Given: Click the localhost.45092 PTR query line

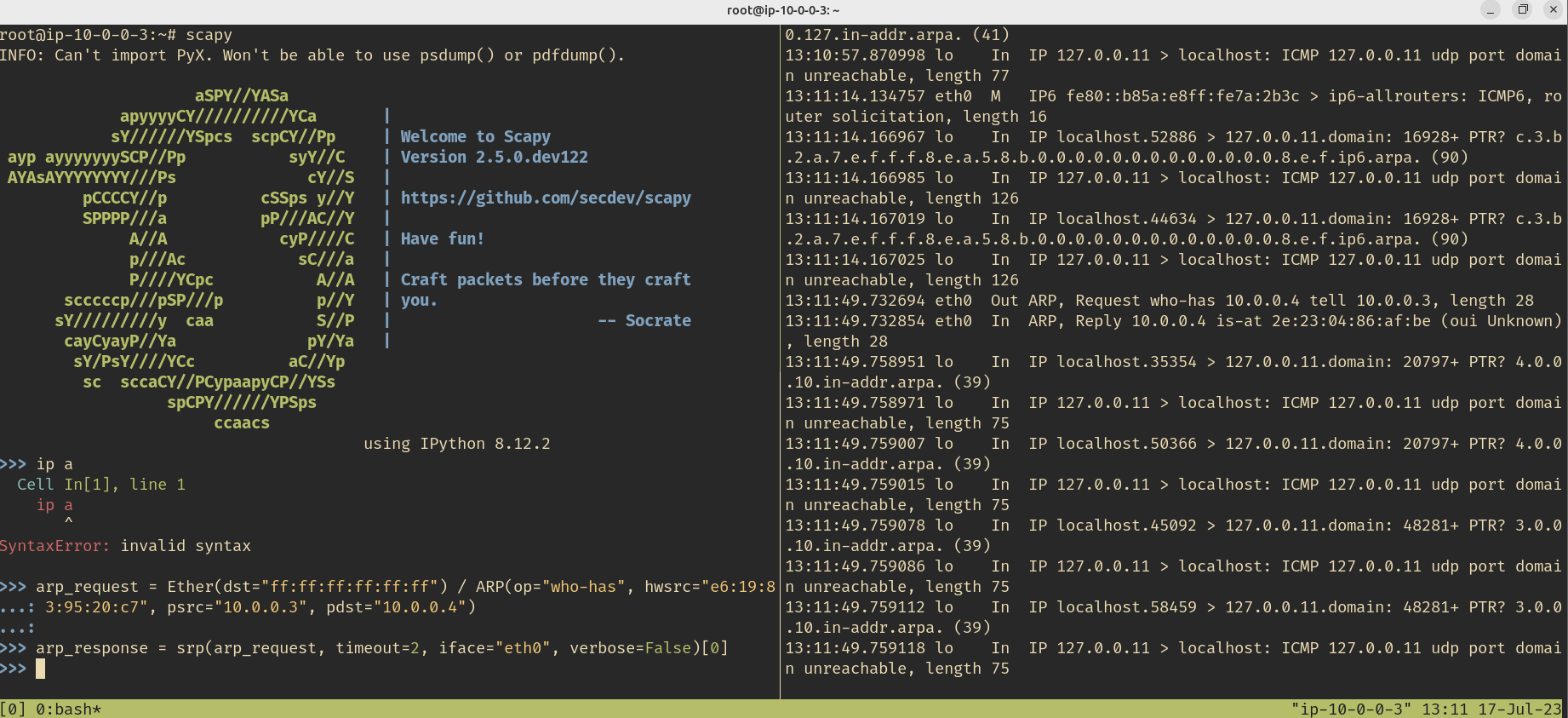Looking at the screenshot, I should (1174, 535).
